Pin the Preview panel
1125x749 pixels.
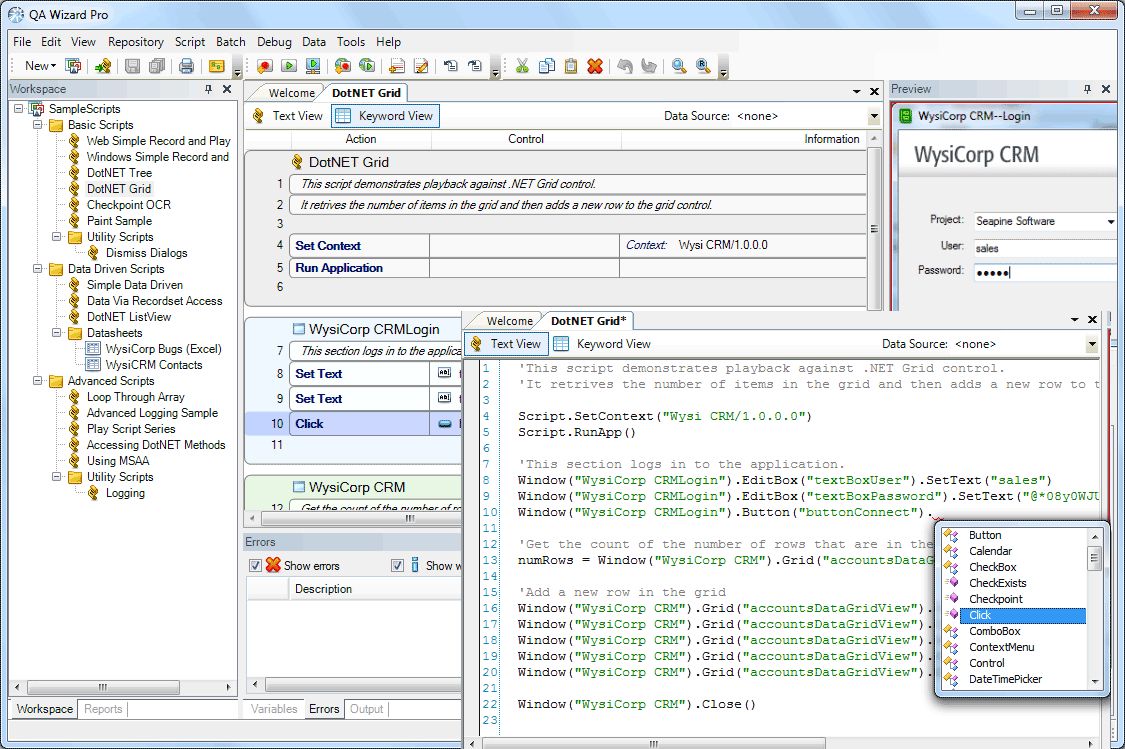[x=1088, y=89]
